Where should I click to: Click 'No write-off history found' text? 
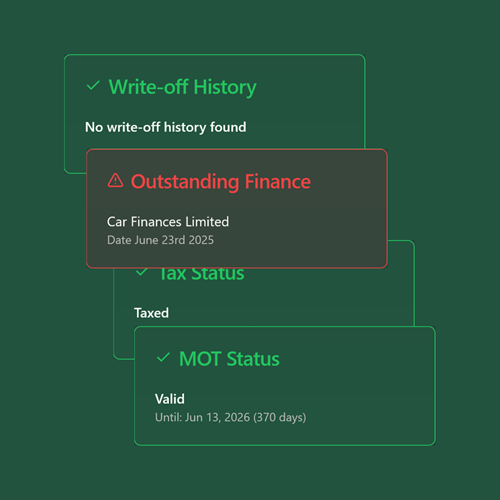[166, 127]
